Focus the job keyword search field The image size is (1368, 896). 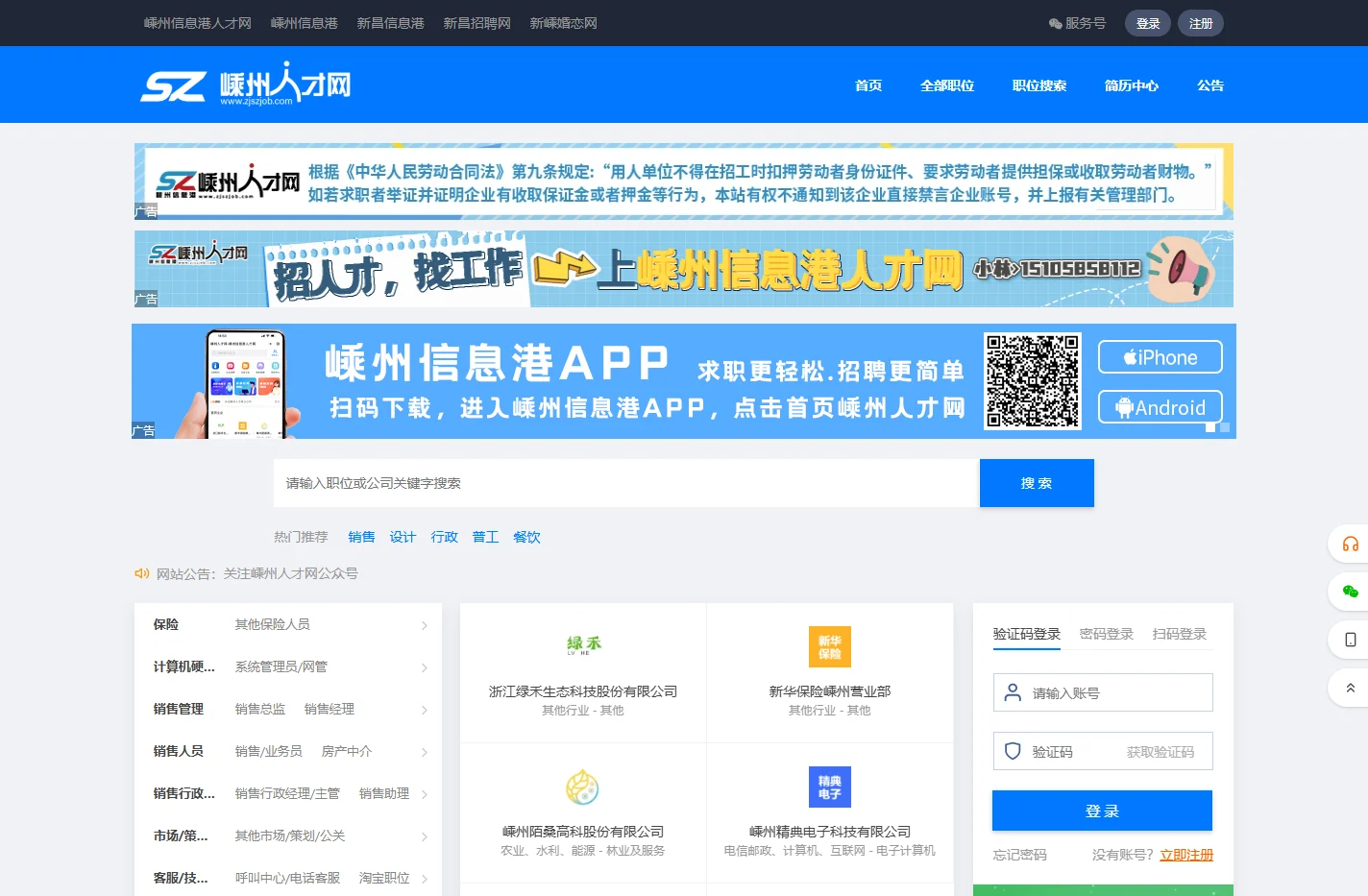pyautogui.click(x=626, y=483)
